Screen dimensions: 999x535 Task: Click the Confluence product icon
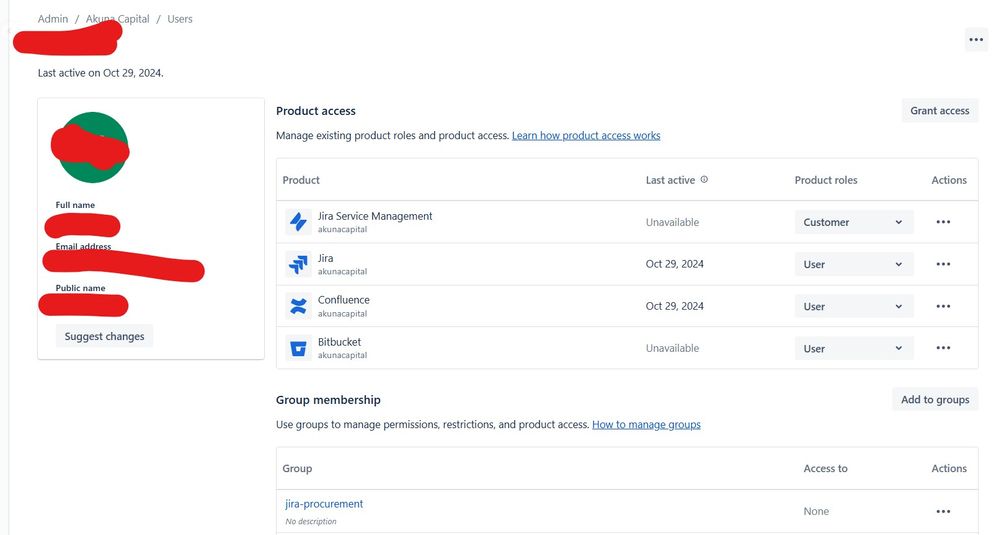pos(298,306)
